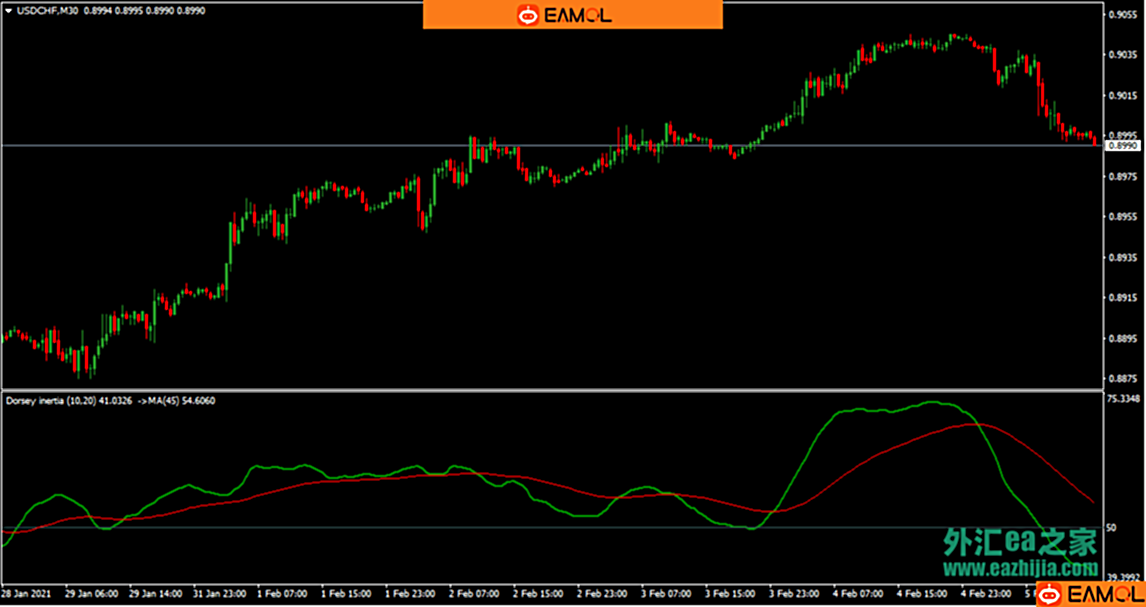Click the 0.8875 price scale label
The height and width of the screenshot is (607, 1146).
1124,378
